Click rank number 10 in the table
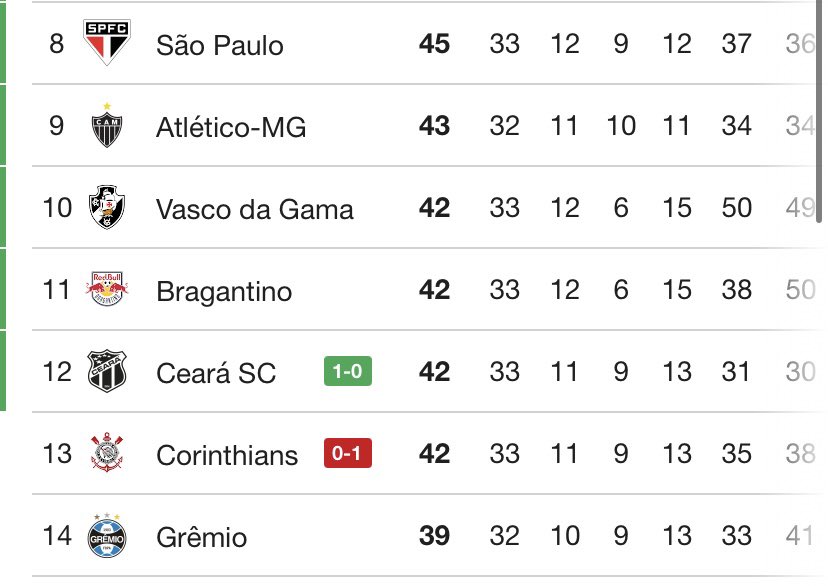Viewport: 828px width, 586px height. [x=57, y=208]
